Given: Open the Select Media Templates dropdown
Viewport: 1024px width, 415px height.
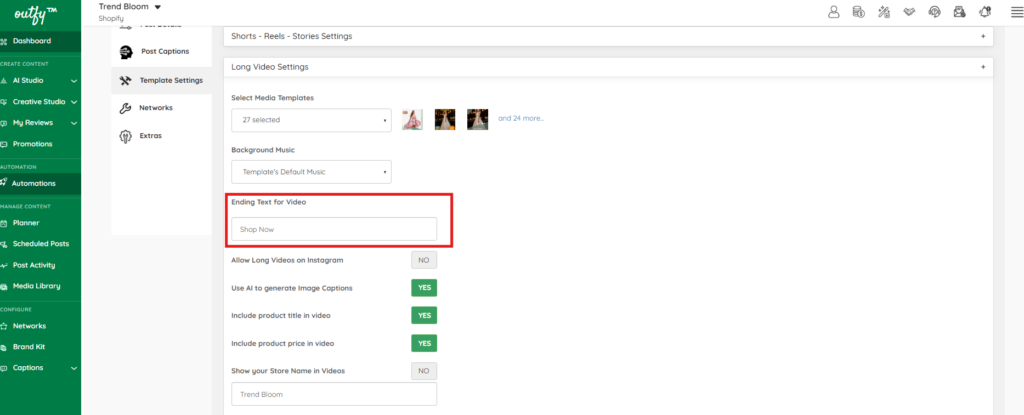Looking at the screenshot, I should click(x=312, y=120).
